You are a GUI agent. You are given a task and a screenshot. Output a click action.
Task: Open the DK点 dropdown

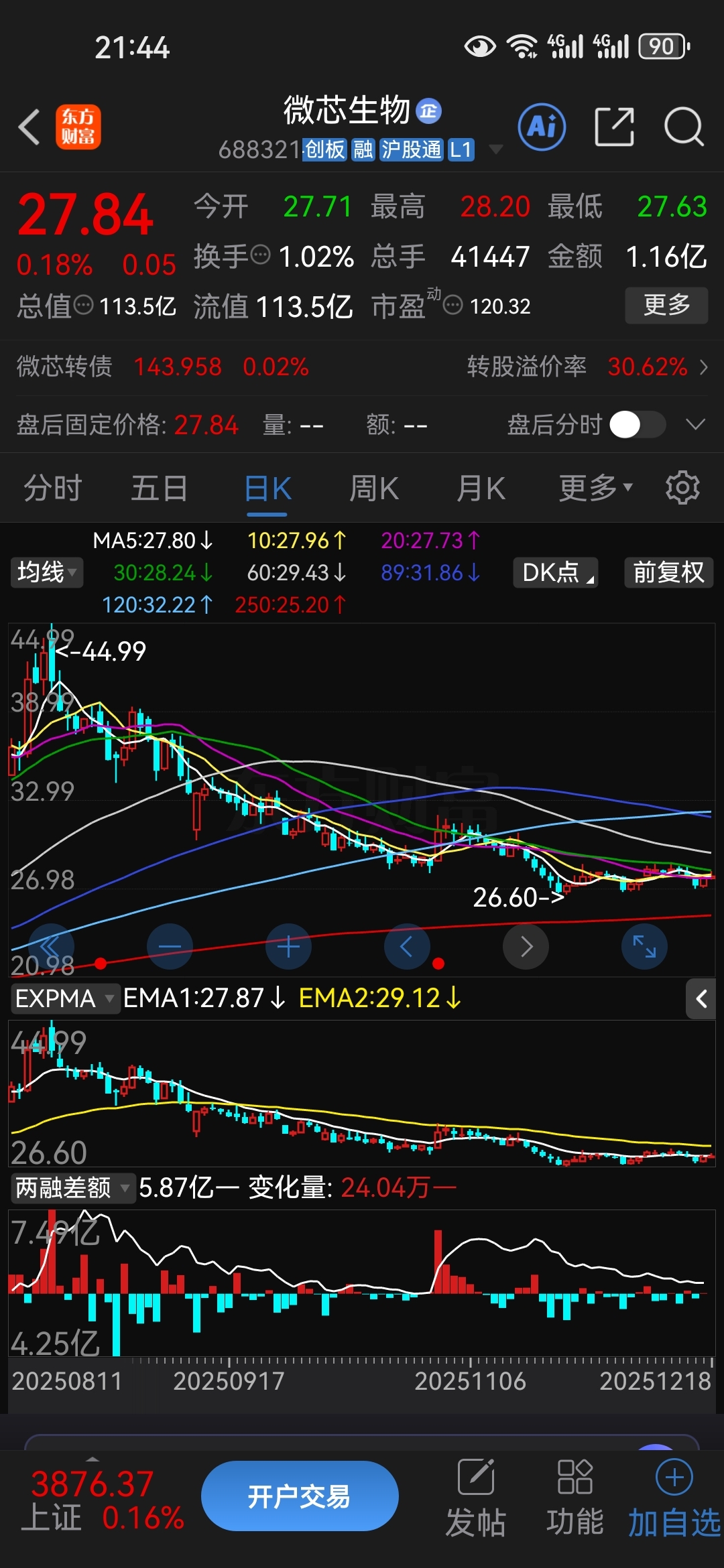556,572
